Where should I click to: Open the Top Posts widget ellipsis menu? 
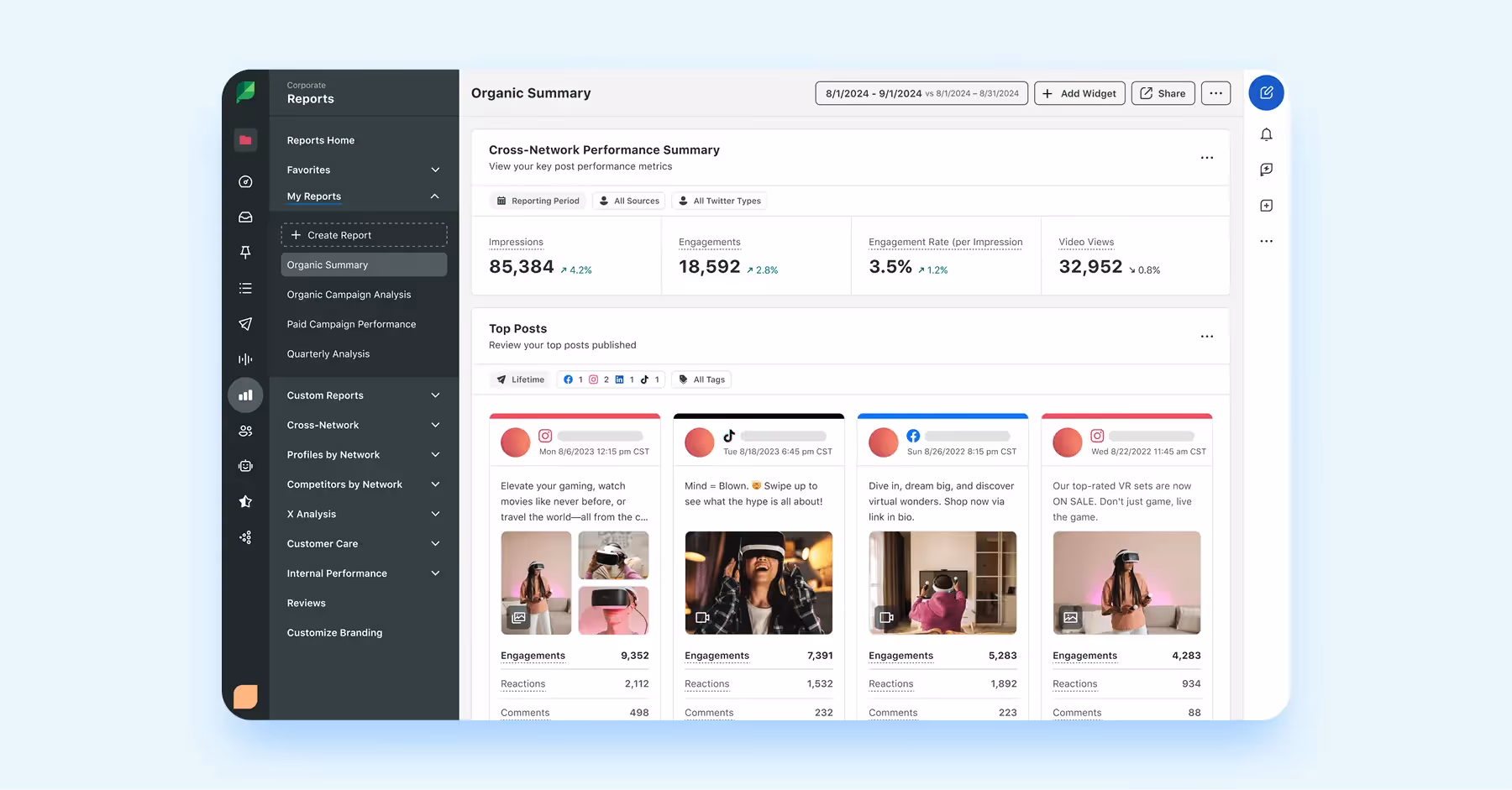[x=1207, y=336]
